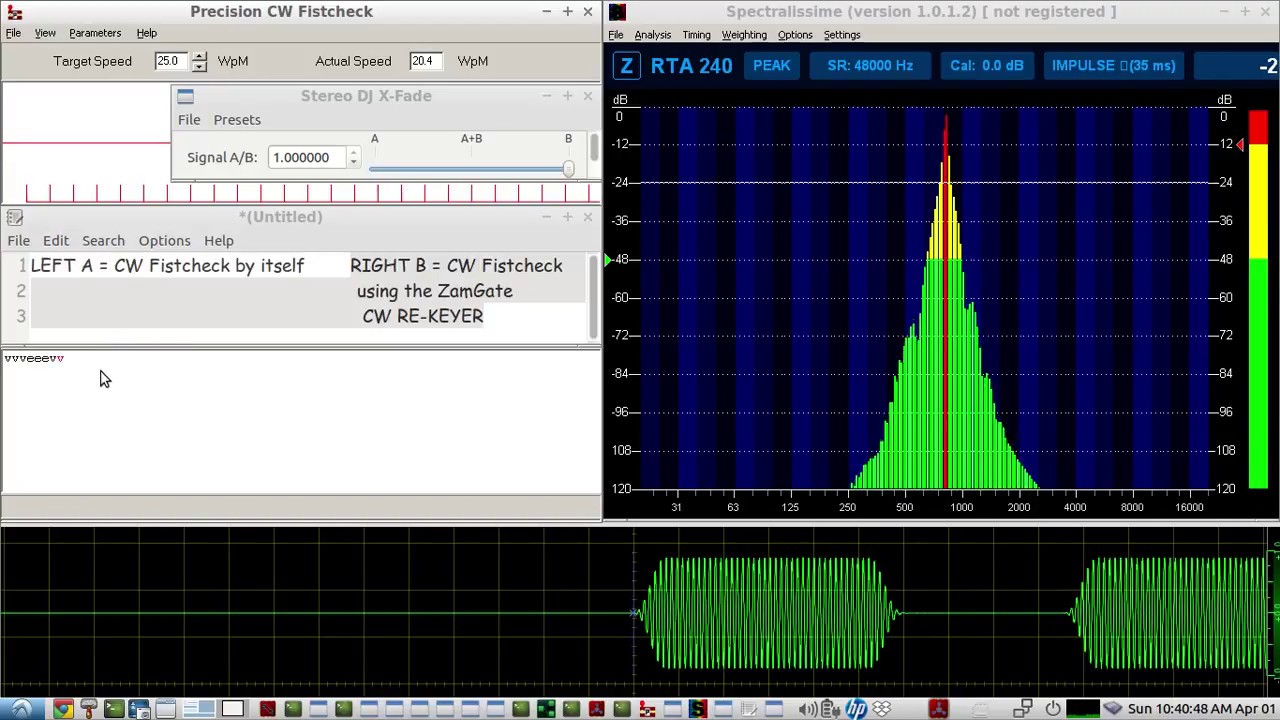The image size is (1280, 720).
Task: Click the right-side level meter bar
Action: (x=1257, y=300)
